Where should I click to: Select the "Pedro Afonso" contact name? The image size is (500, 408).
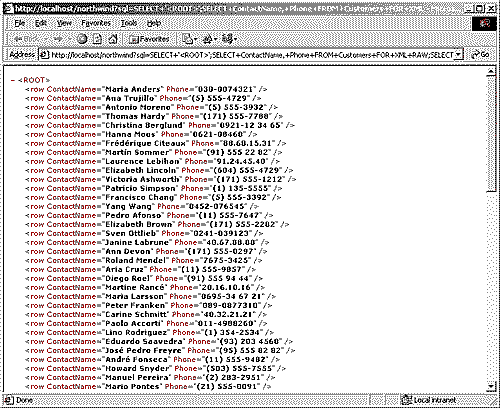133,215
